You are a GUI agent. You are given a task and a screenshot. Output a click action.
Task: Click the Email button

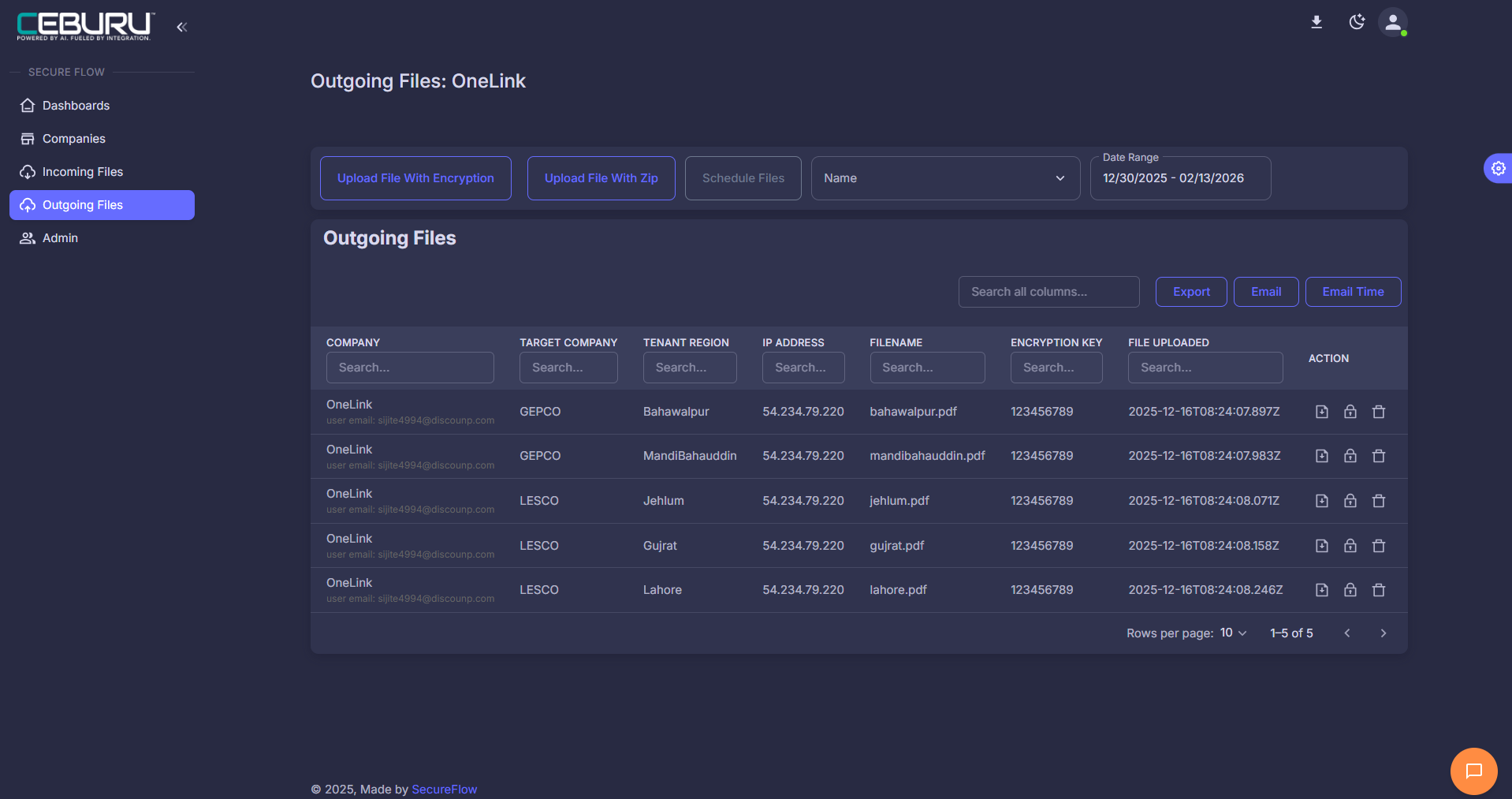(x=1266, y=292)
